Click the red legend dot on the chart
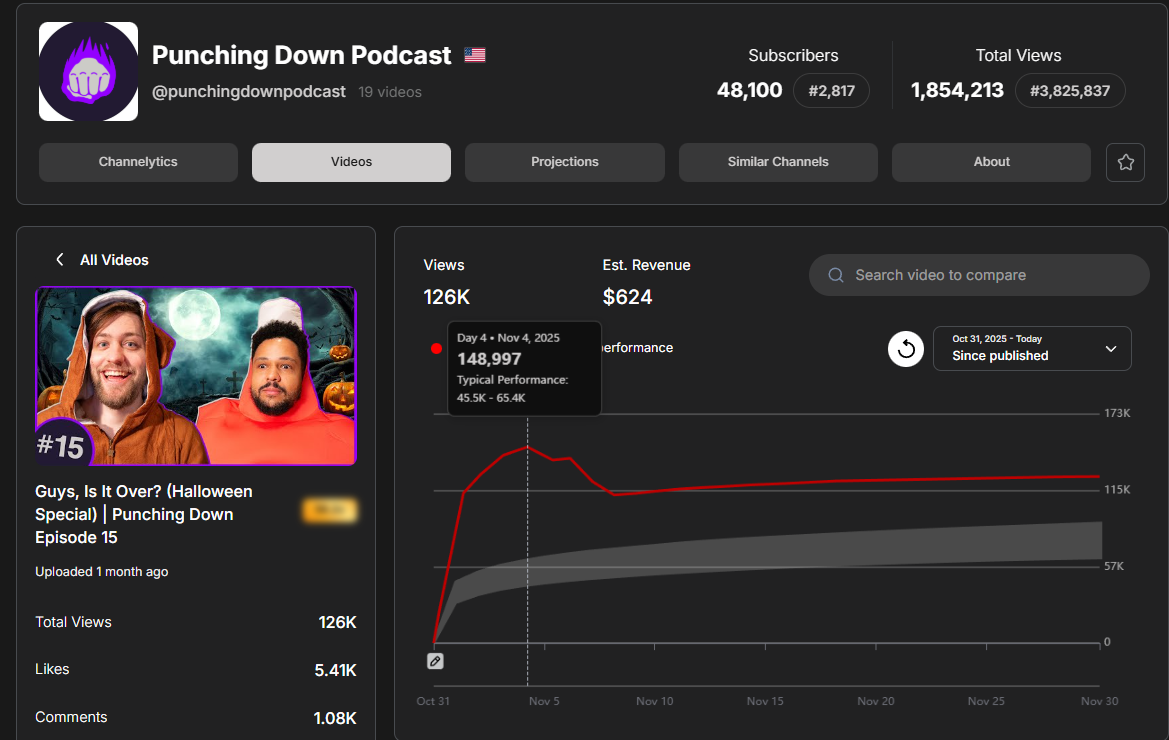This screenshot has width=1169, height=740. click(436, 348)
